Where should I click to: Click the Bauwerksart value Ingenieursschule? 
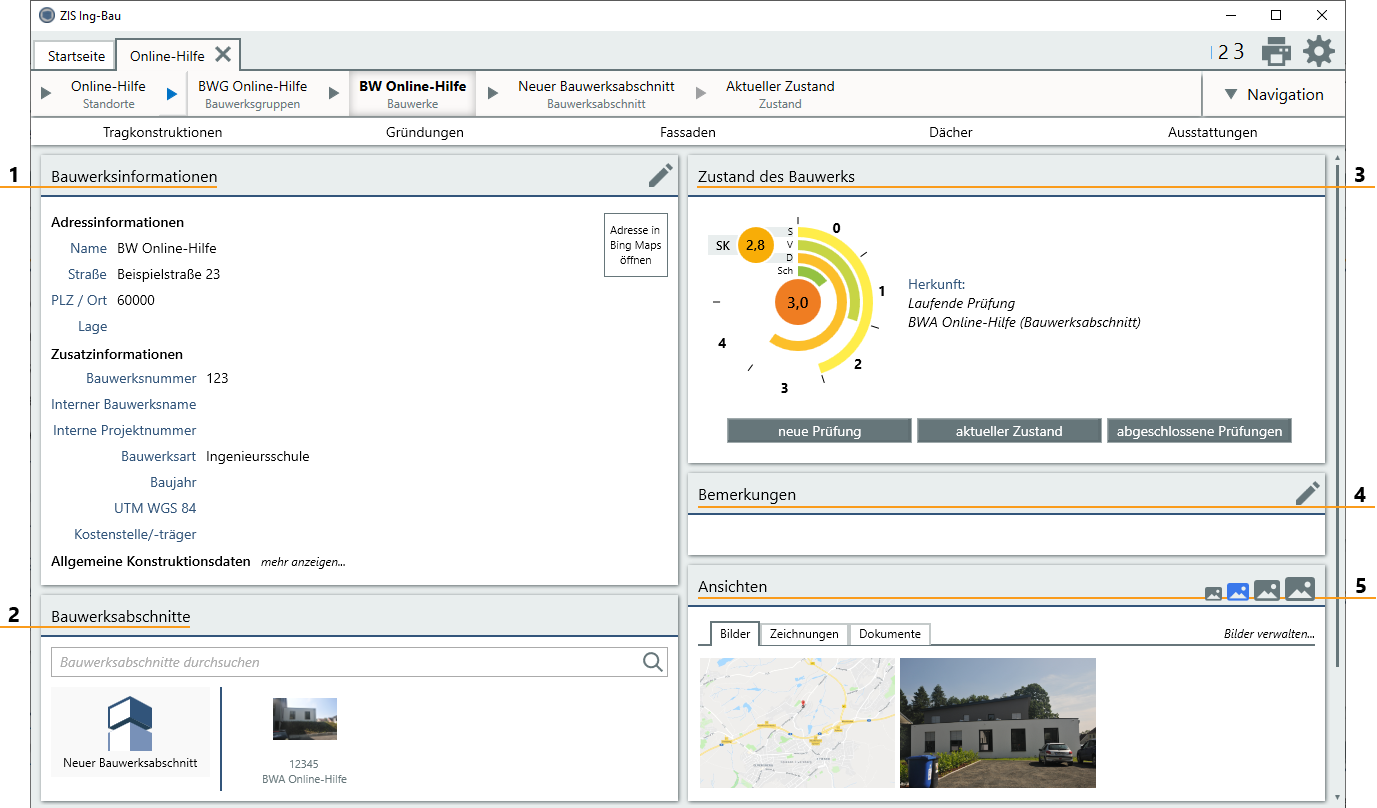(x=258, y=456)
